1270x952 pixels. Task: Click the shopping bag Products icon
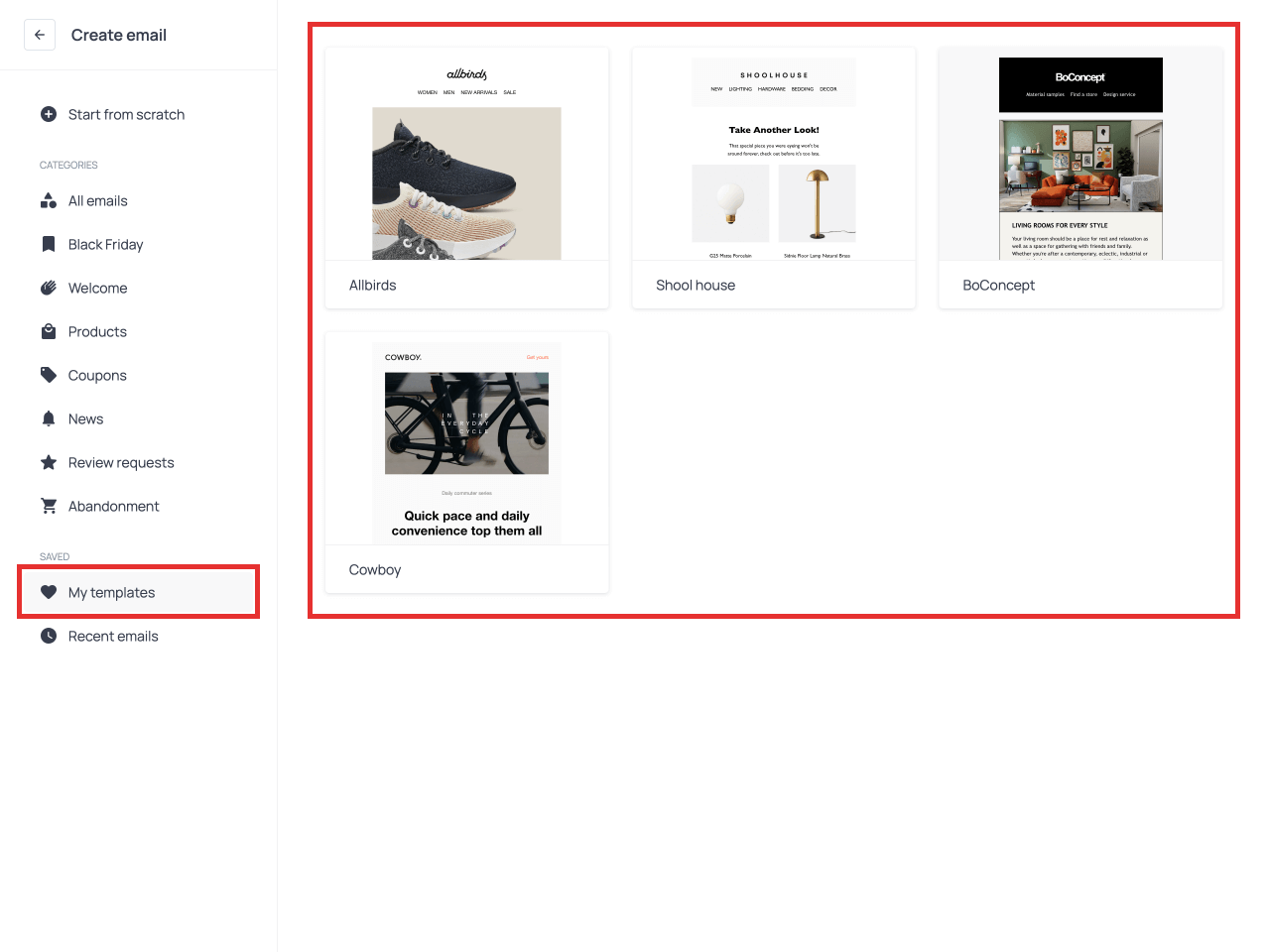click(49, 332)
